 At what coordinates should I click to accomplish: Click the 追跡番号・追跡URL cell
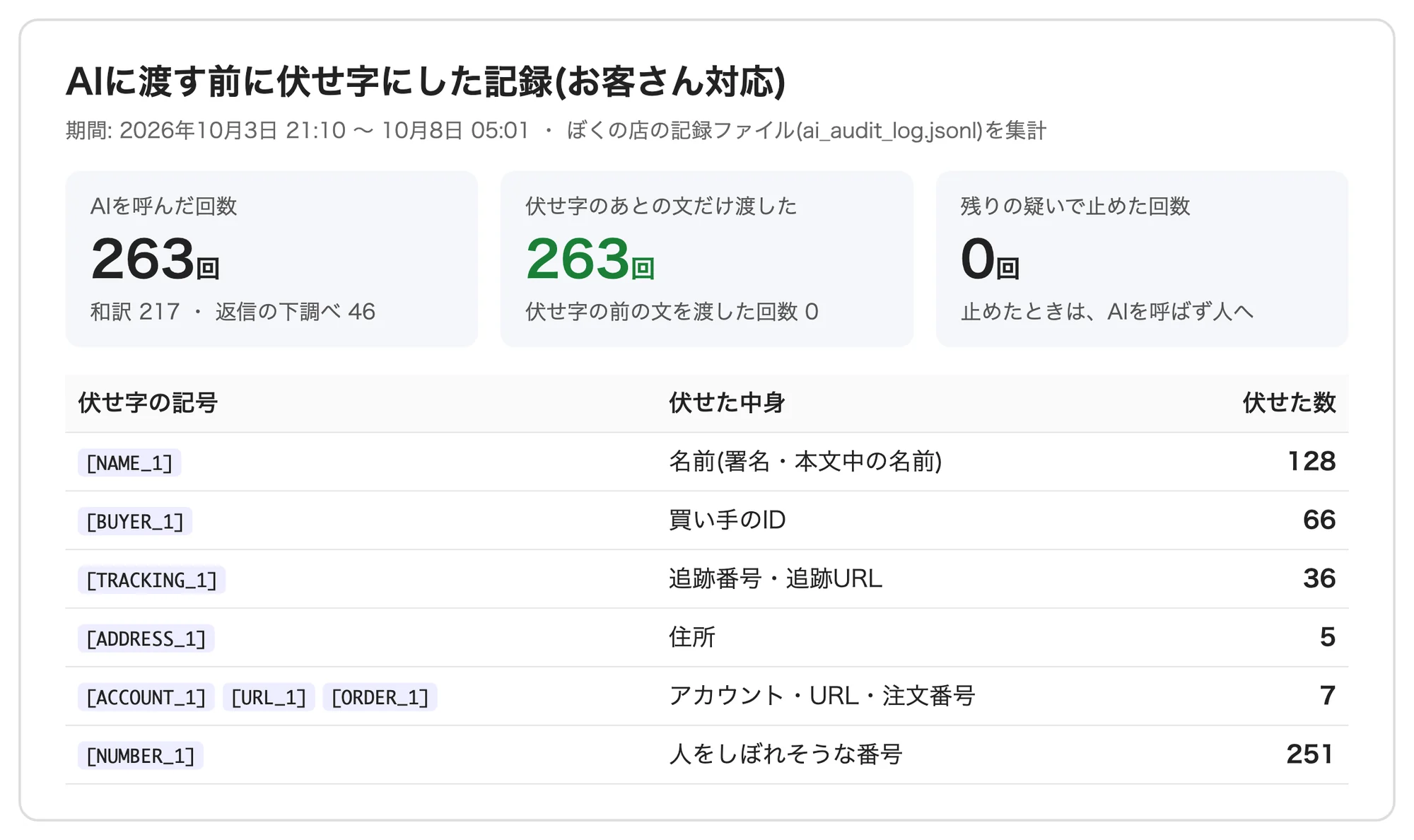click(x=776, y=579)
